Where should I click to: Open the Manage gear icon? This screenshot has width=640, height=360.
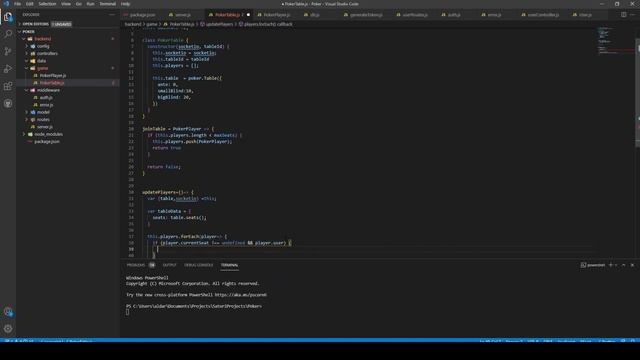click(8, 329)
